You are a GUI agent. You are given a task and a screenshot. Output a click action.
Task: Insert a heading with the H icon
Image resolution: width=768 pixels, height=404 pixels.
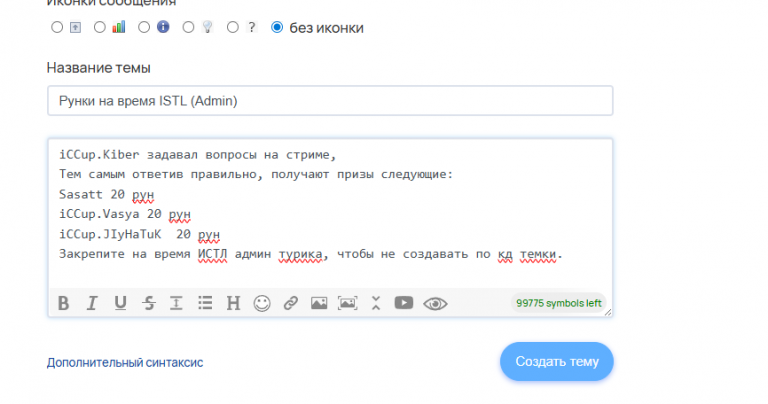[233, 303]
